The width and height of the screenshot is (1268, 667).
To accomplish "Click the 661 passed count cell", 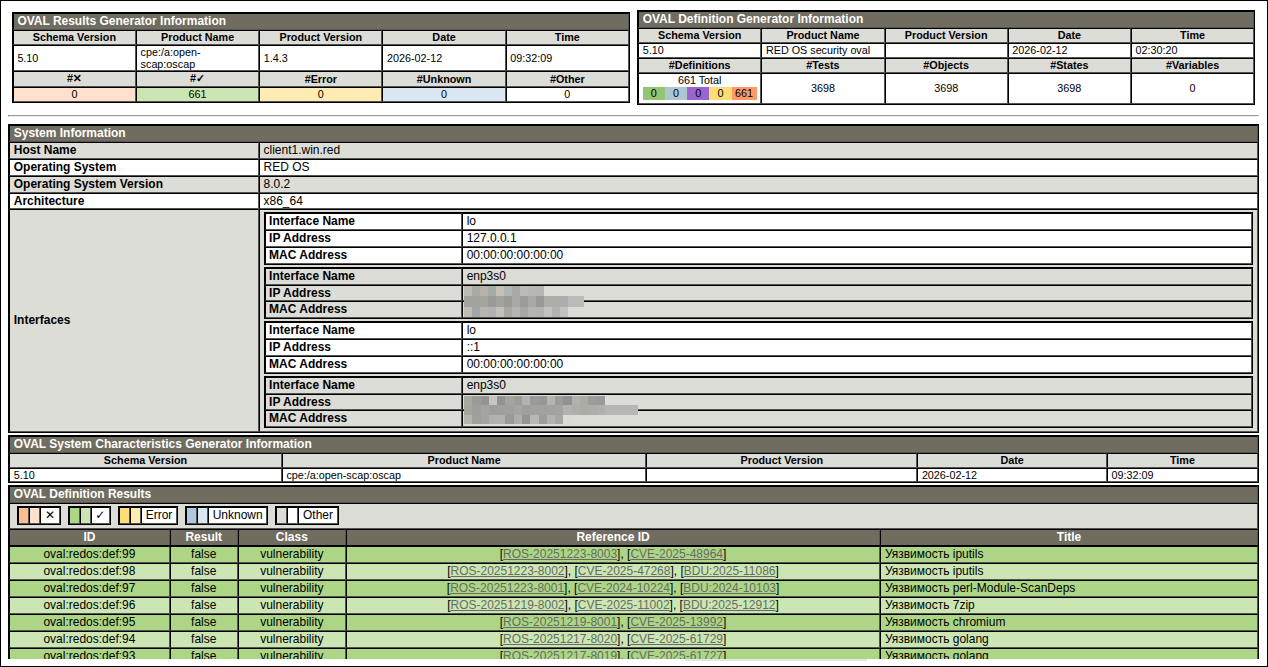I will [197, 95].
